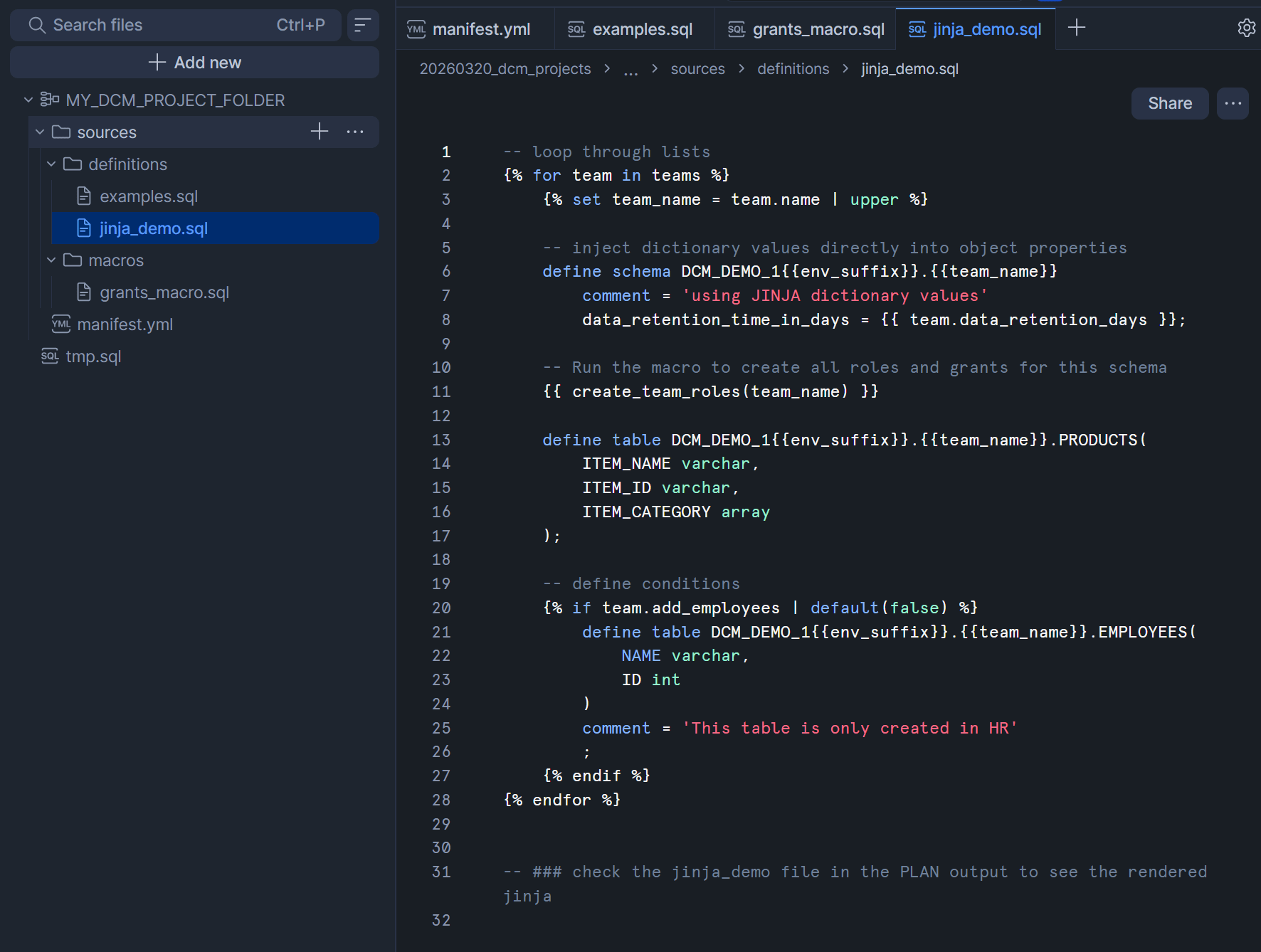Add item to sources folder via plus

pos(320,132)
